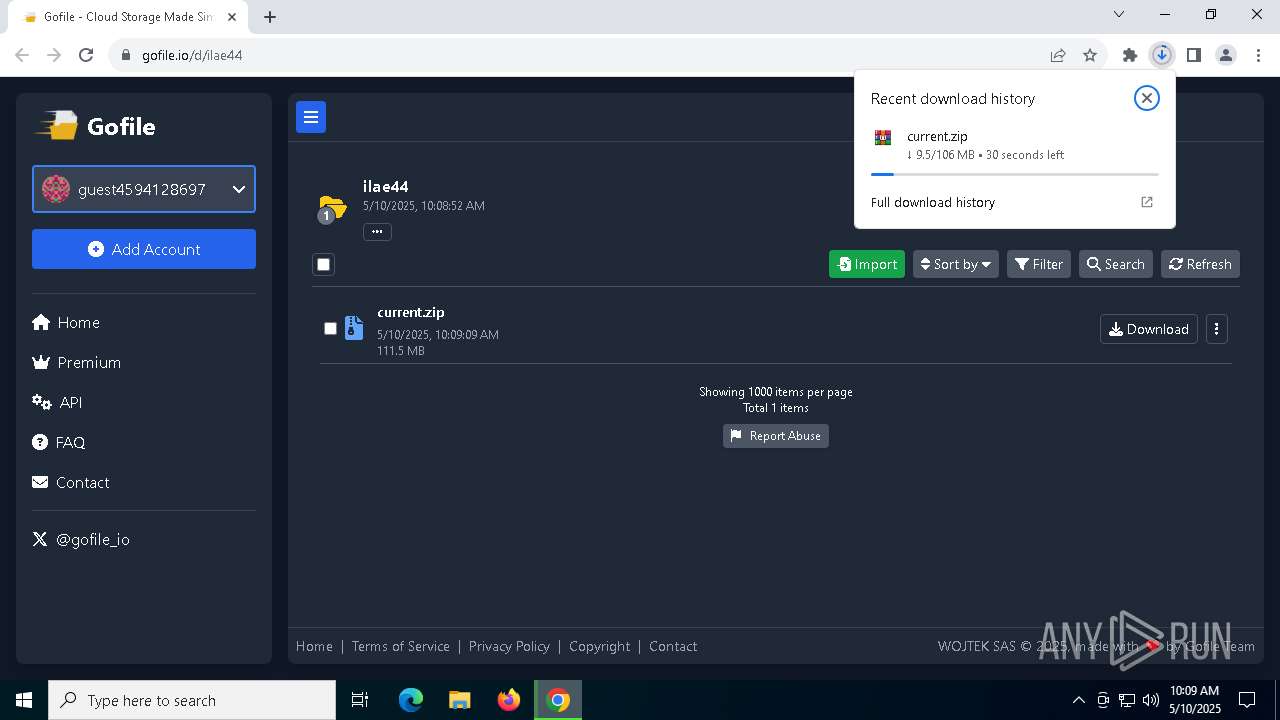Go back to previous page
Image resolution: width=1280 pixels, height=720 pixels.
click(22, 55)
